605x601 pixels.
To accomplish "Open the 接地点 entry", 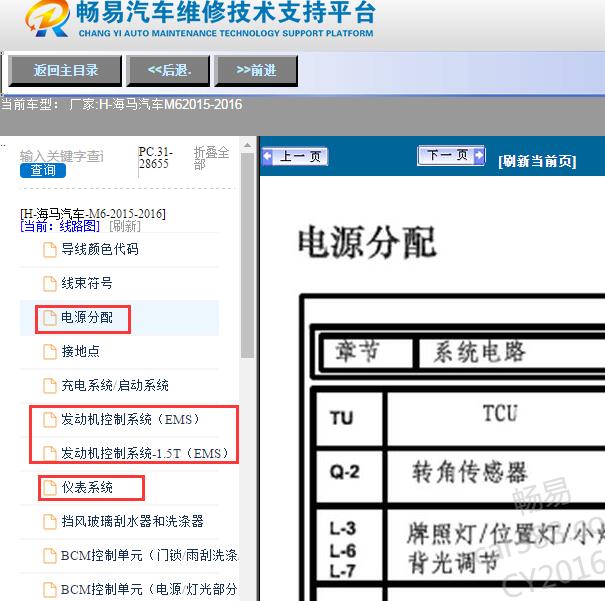I will pyautogui.click(x=80, y=351).
